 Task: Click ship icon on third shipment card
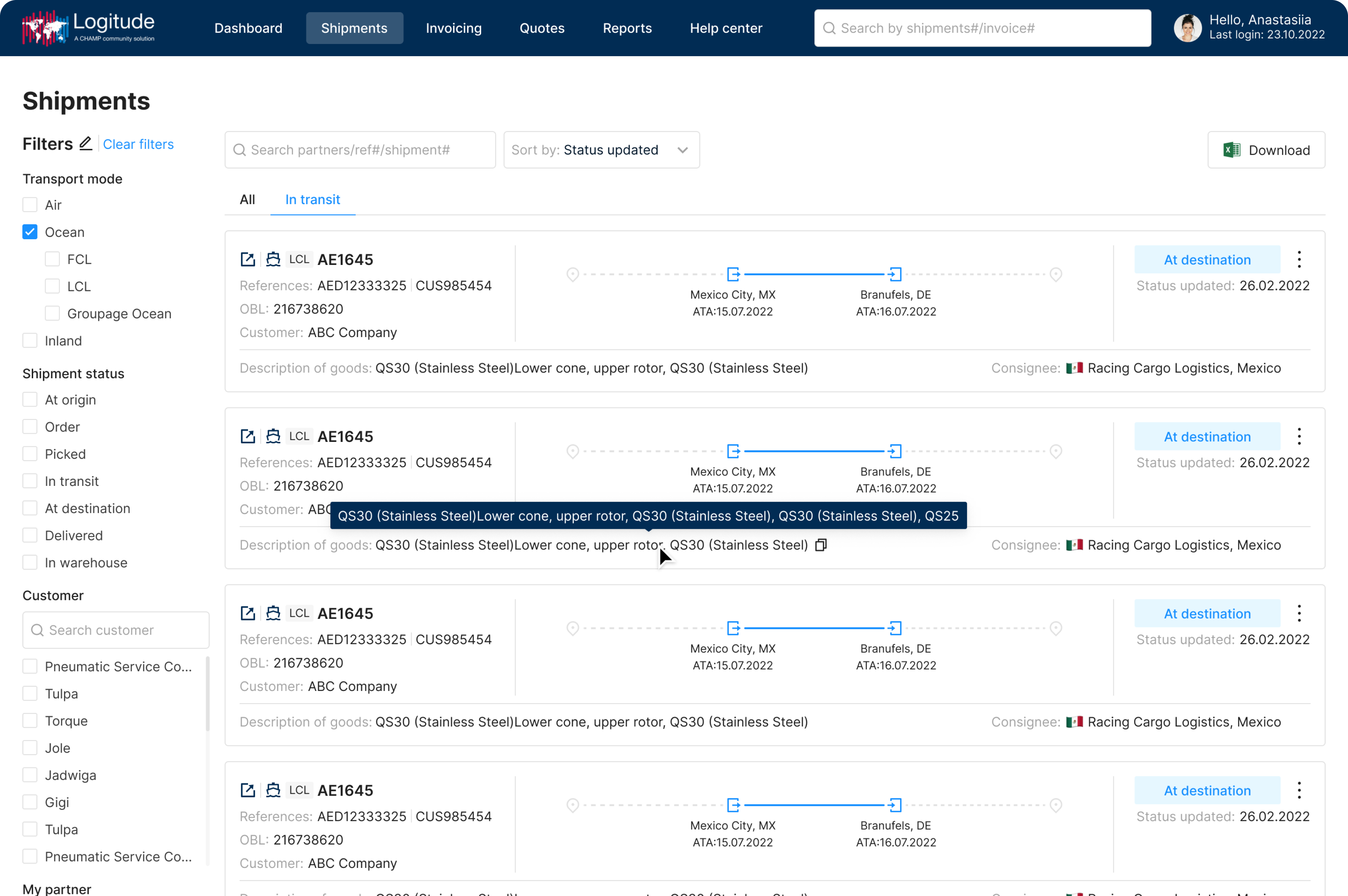273,613
